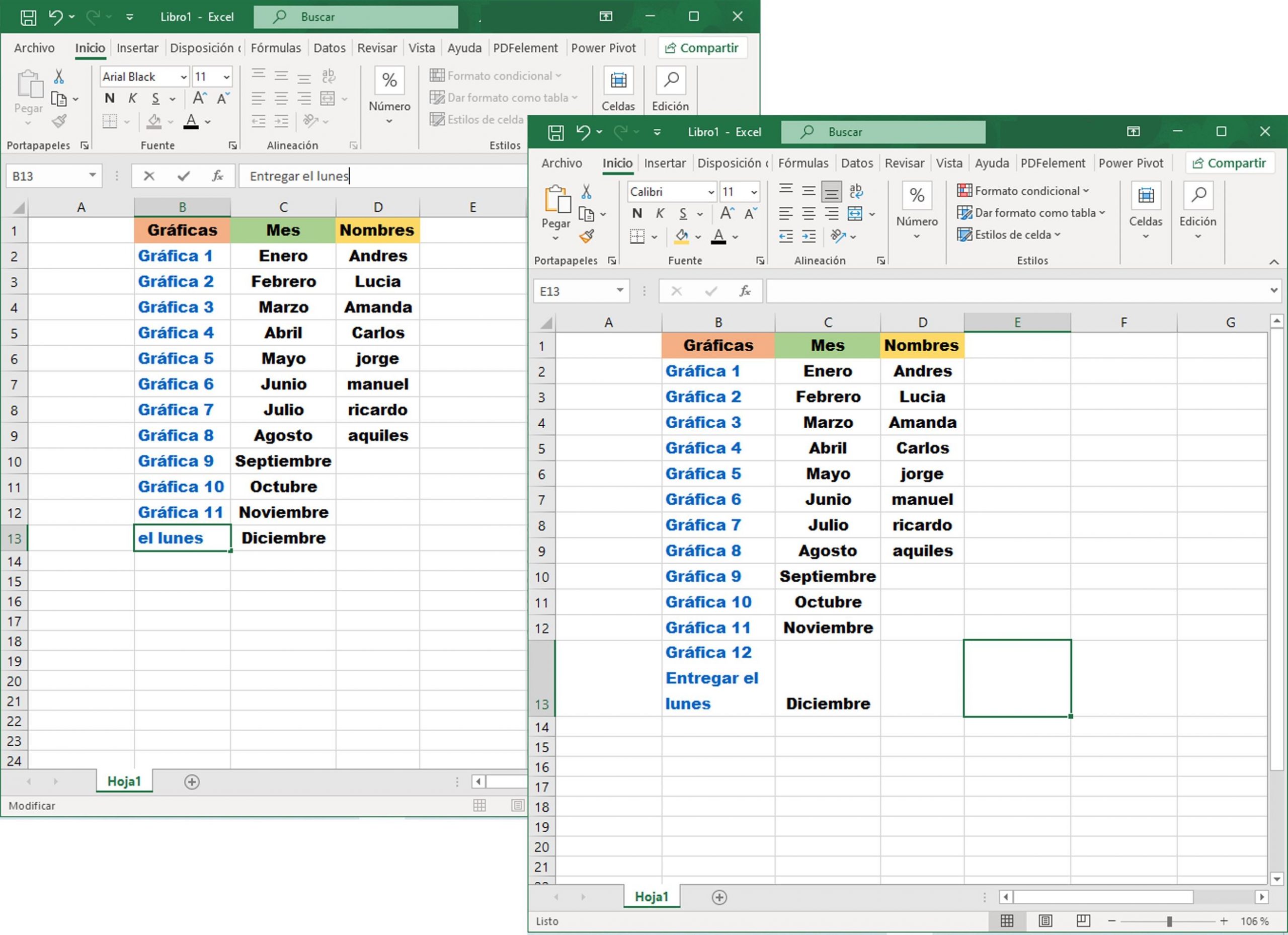Add a new sheet with the plus button
This screenshot has width=1288, height=935.
pos(719,897)
